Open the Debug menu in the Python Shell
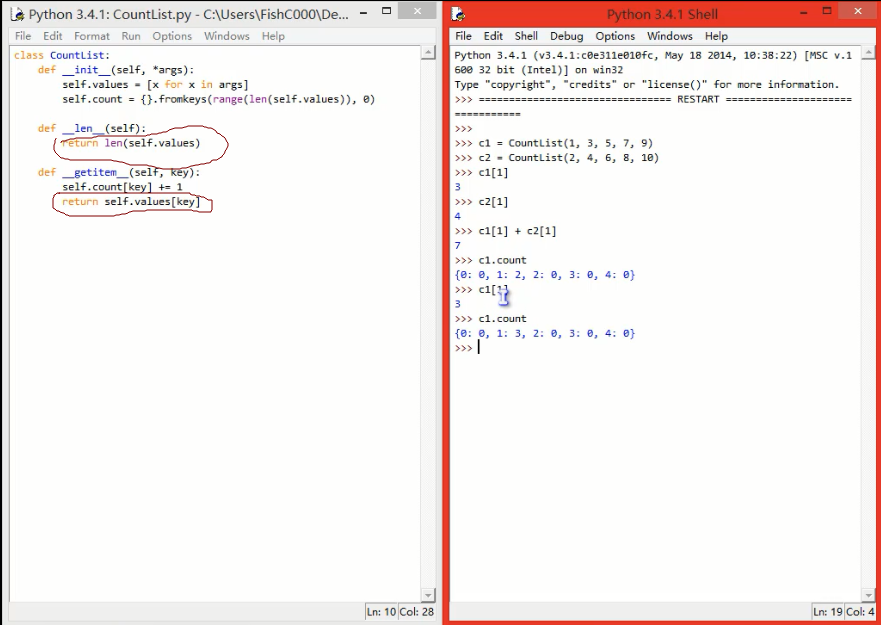 pyautogui.click(x=566, y=36)
